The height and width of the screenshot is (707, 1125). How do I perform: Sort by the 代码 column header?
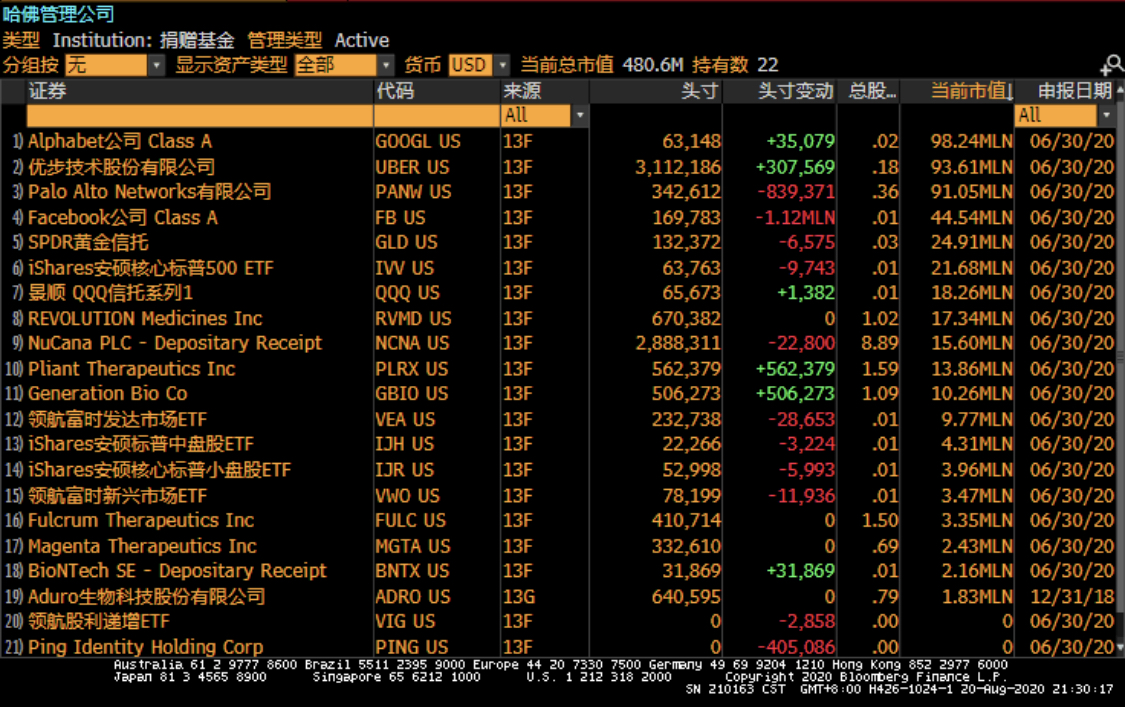tap(437, 91)
